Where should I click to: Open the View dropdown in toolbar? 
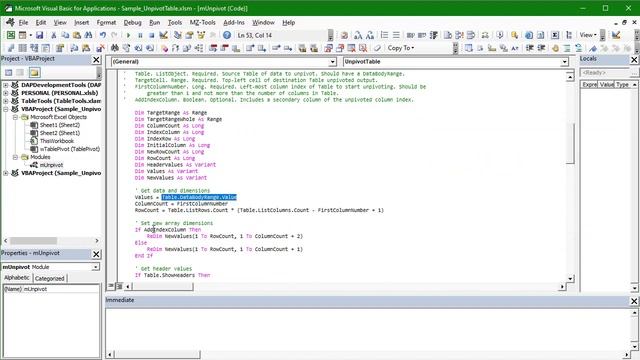tap(588, 35)
